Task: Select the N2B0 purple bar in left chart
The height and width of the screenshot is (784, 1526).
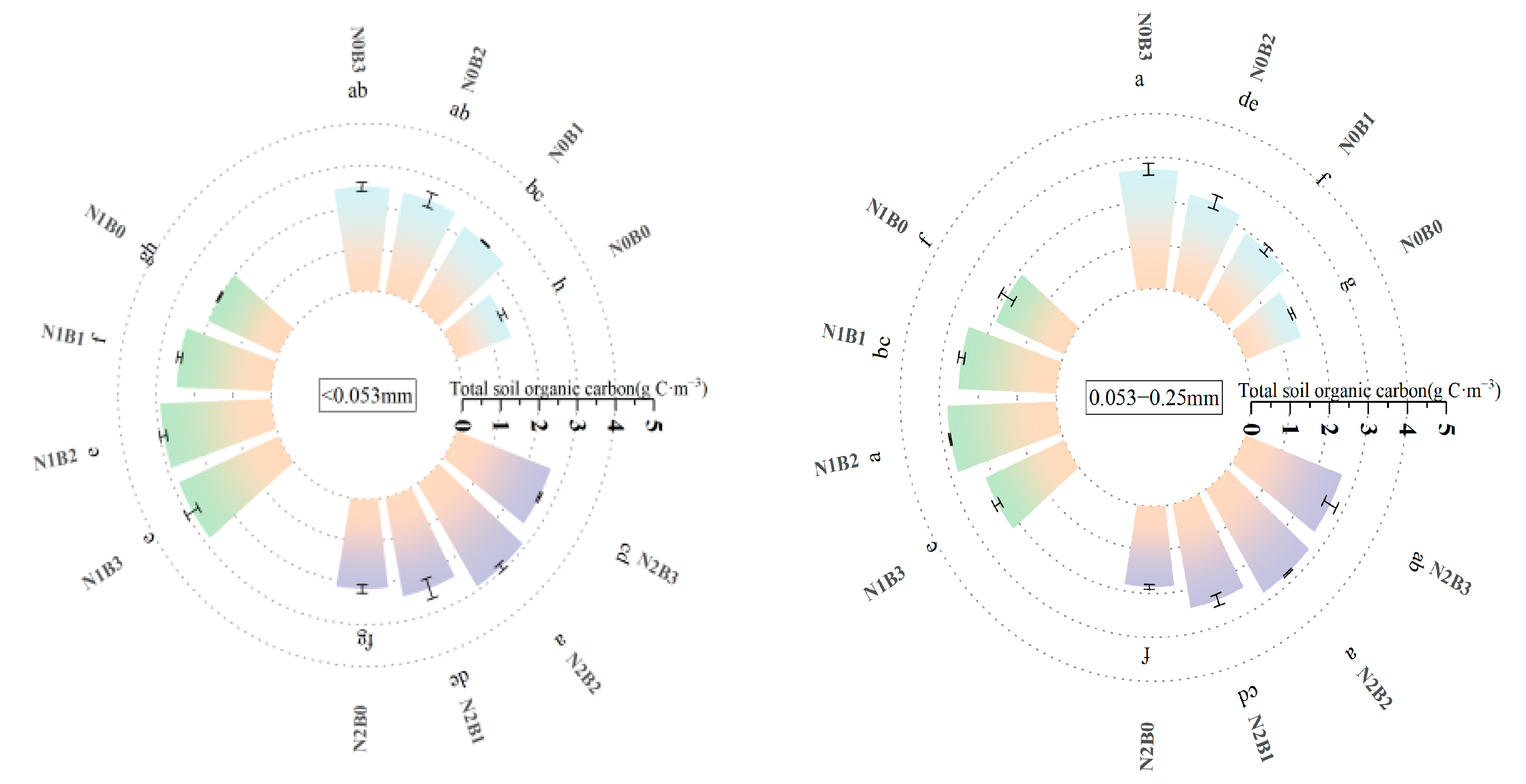Action: coord(362,543)
